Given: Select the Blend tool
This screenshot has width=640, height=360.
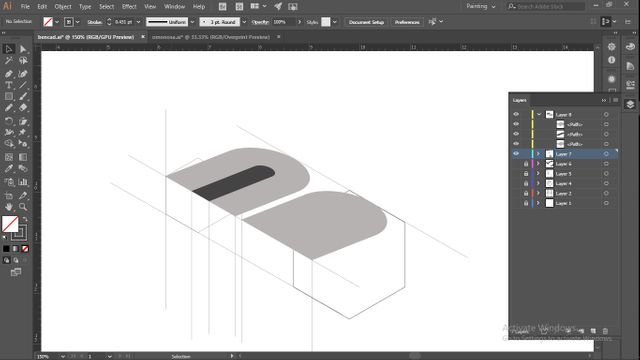Looking at the screenshot, I should [23, 169].
